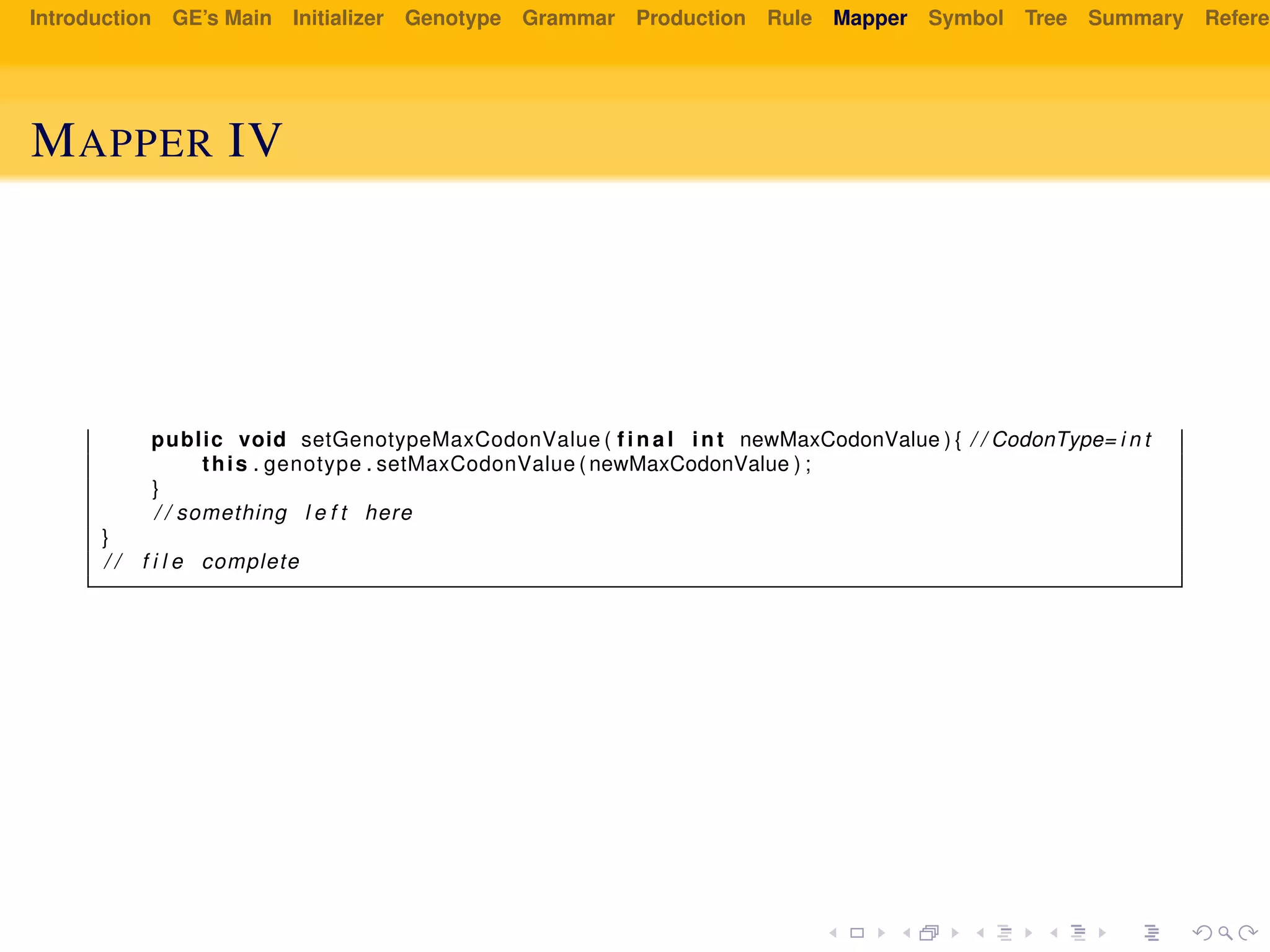Click the next subsection arrow
The height and width of the screenshot is (952, 1270).
pyautogui.click(x=1029, y=933)
